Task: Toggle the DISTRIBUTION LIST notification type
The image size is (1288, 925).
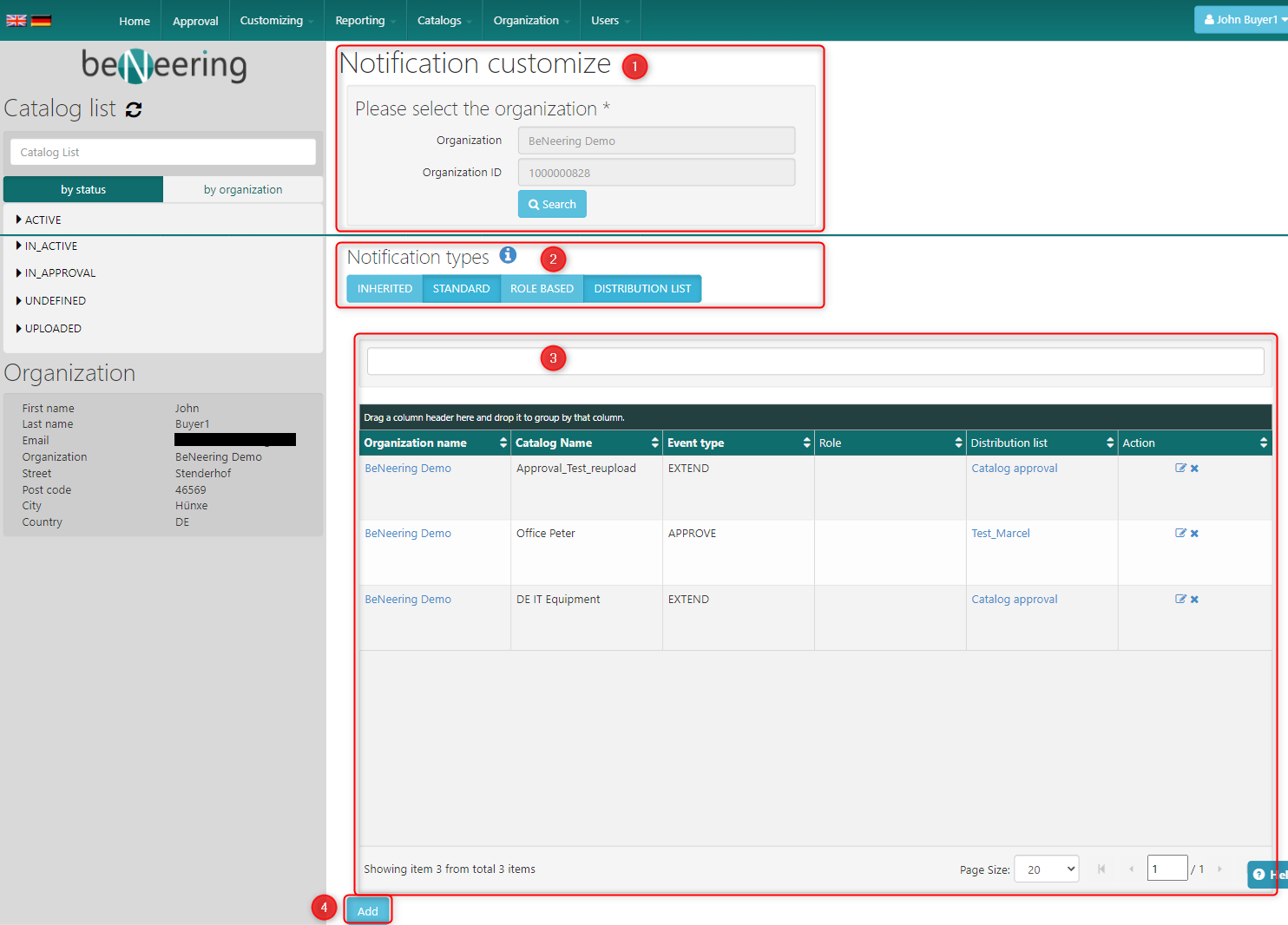Action: point(642,289)
